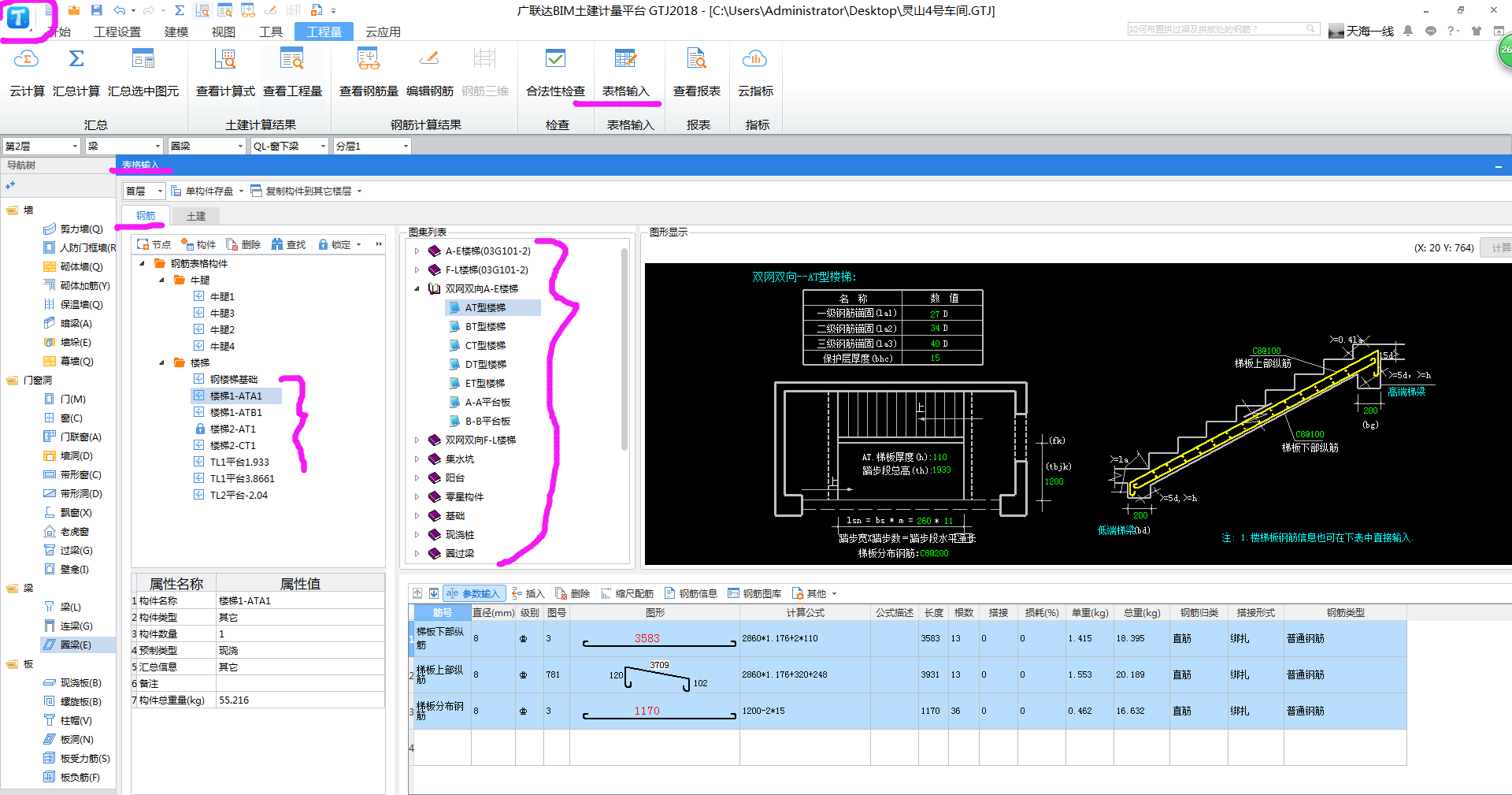This screenshot has height=795, width=1512.
Task: Switch to 视图 ribbon tab
Action: point(224,32)
